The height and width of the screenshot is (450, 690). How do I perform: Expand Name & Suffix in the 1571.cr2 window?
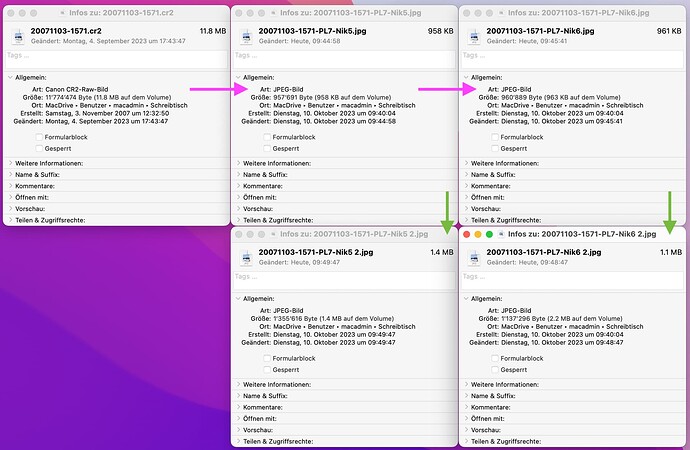pyautogui.click(x=10, y=175)
